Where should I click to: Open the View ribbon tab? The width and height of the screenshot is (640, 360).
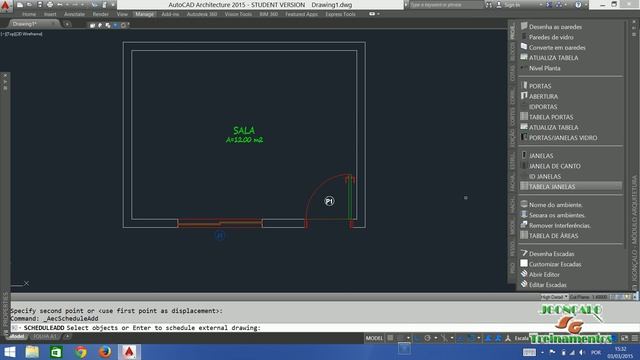122,14
